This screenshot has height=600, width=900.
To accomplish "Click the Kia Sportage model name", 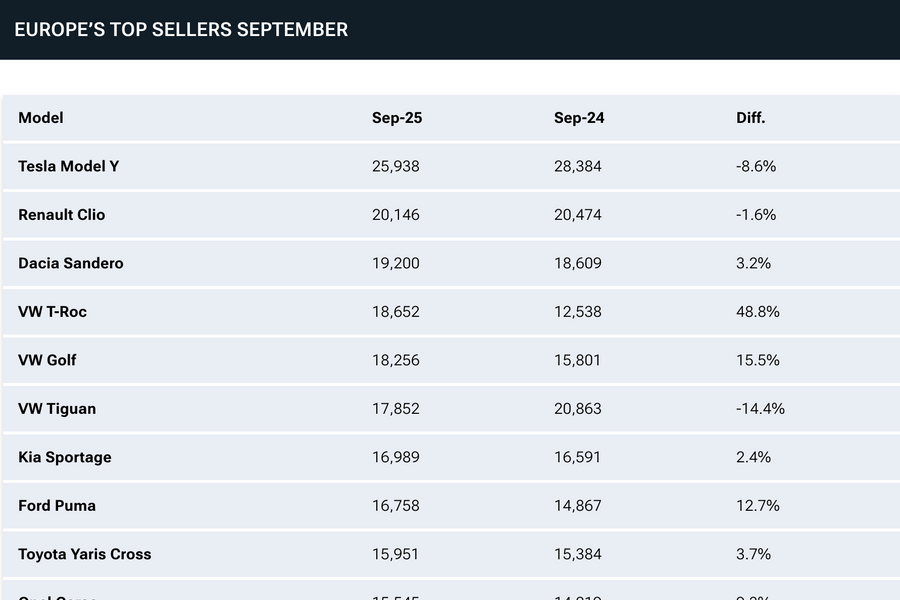I will 65,457.
